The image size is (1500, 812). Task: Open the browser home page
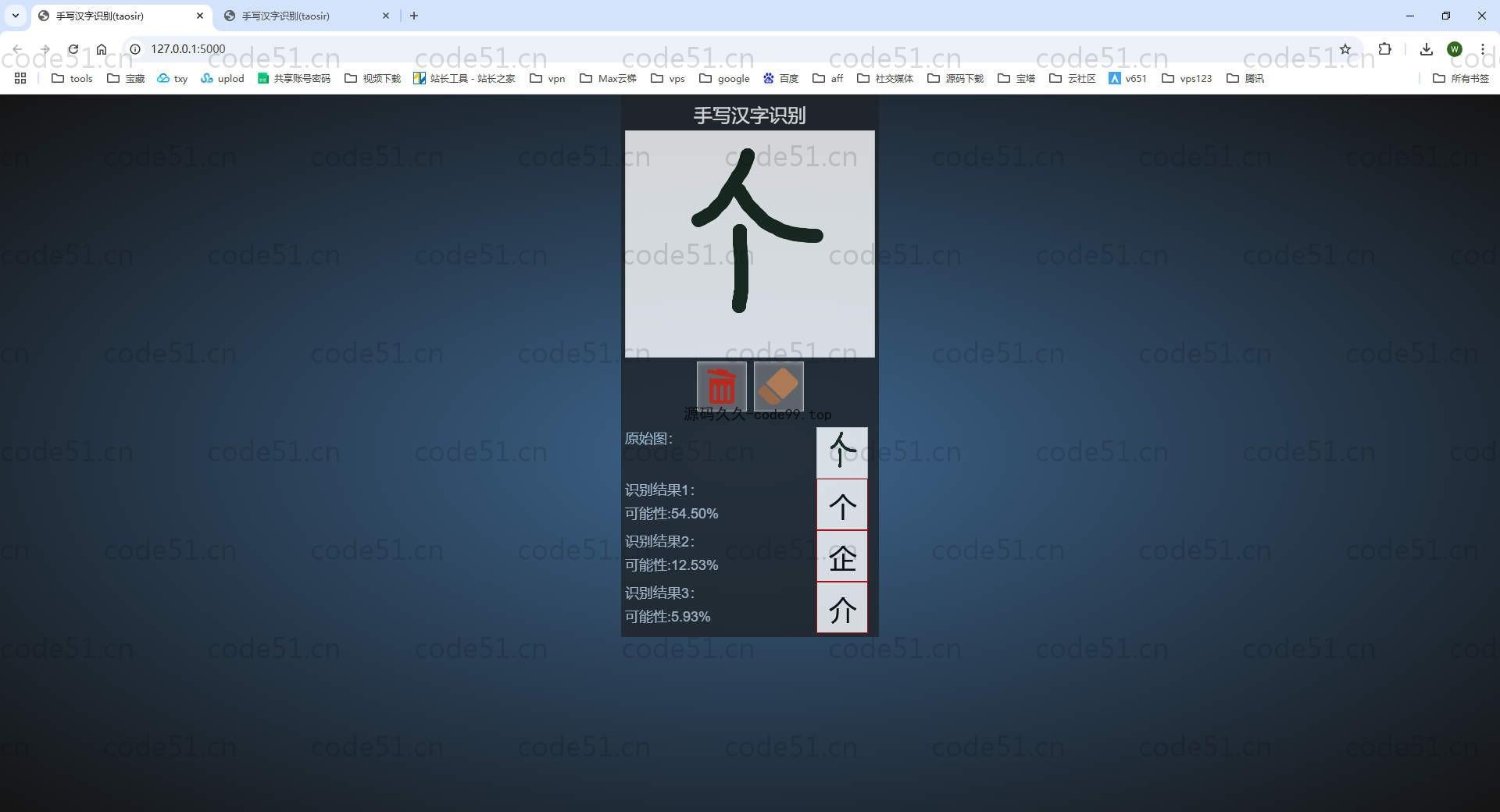(x=102, y=48)
